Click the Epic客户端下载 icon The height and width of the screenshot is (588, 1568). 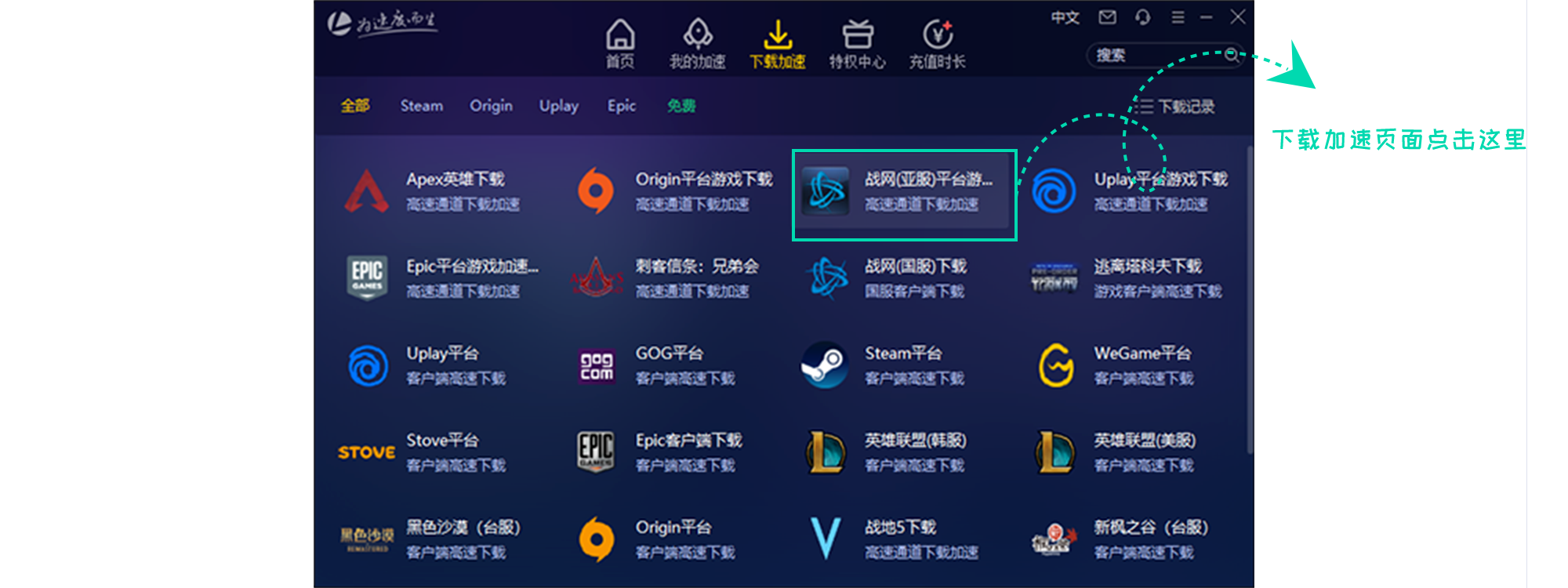tap(596, 452)
